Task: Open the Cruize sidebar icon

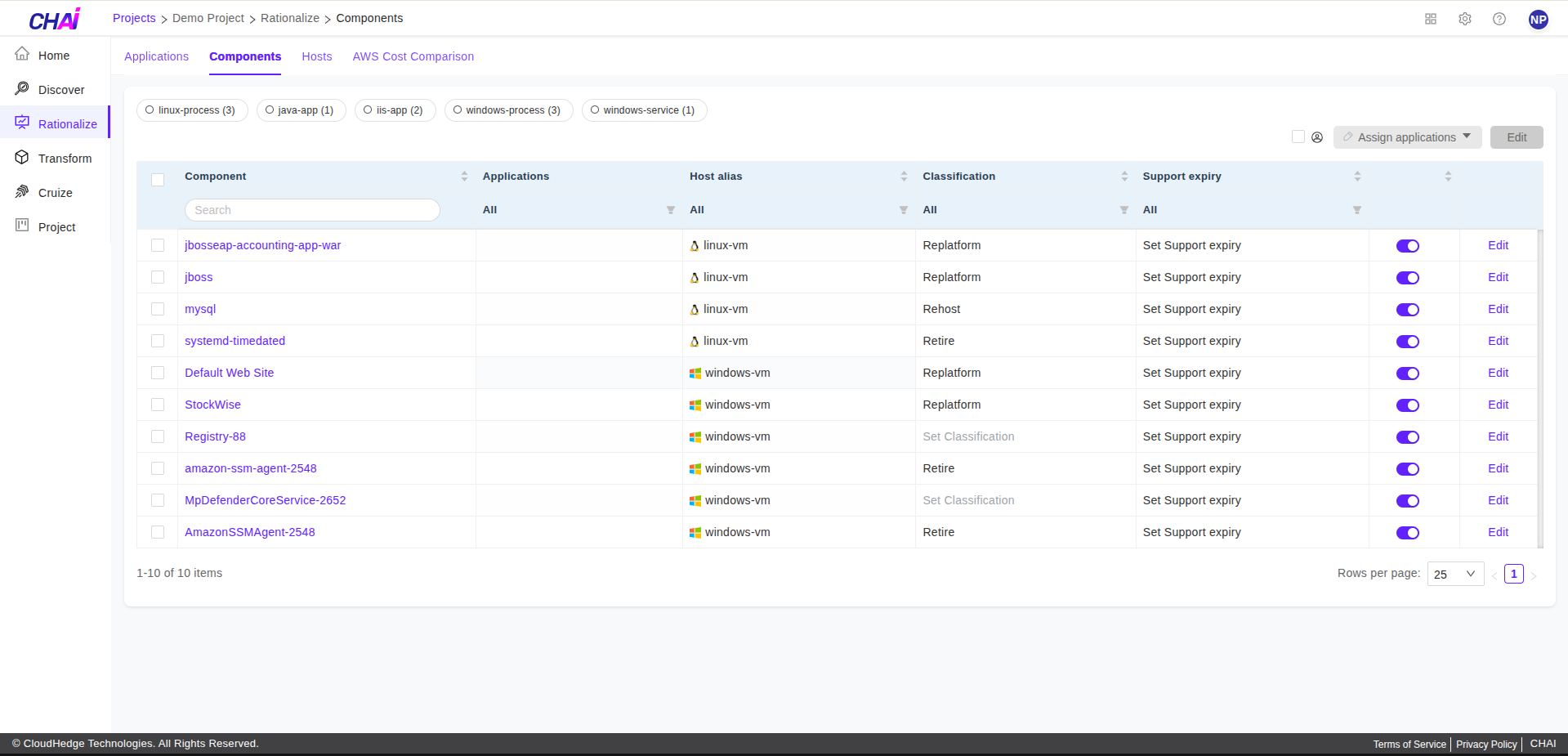Action: (x=22, y=192)
